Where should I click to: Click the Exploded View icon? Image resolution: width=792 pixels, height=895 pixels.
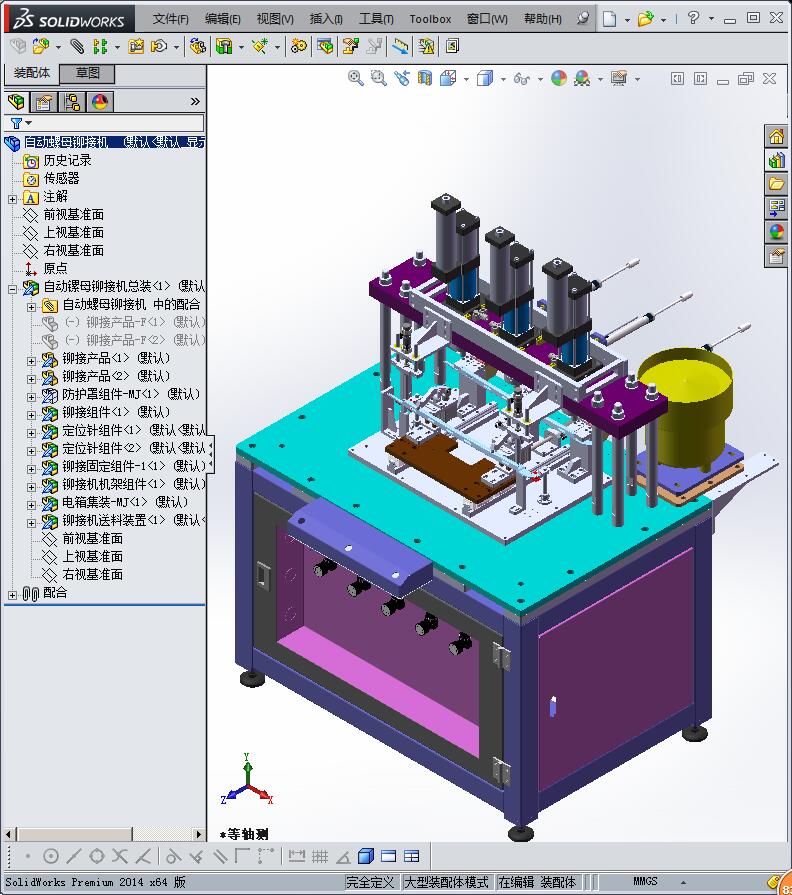(350, 46)
